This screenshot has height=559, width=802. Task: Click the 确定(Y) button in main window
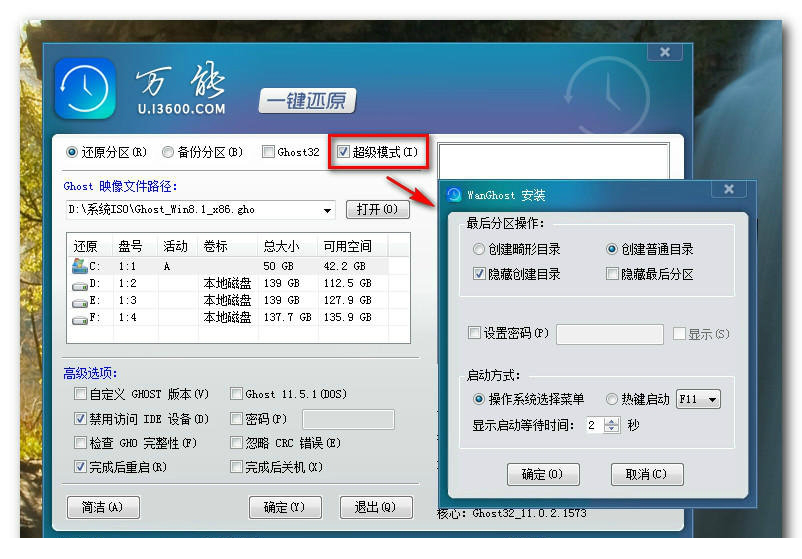point(285,507)
